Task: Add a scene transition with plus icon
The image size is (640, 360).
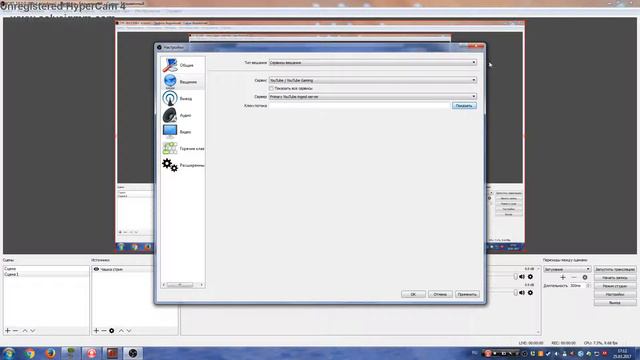Action: [x=563, y=277]
